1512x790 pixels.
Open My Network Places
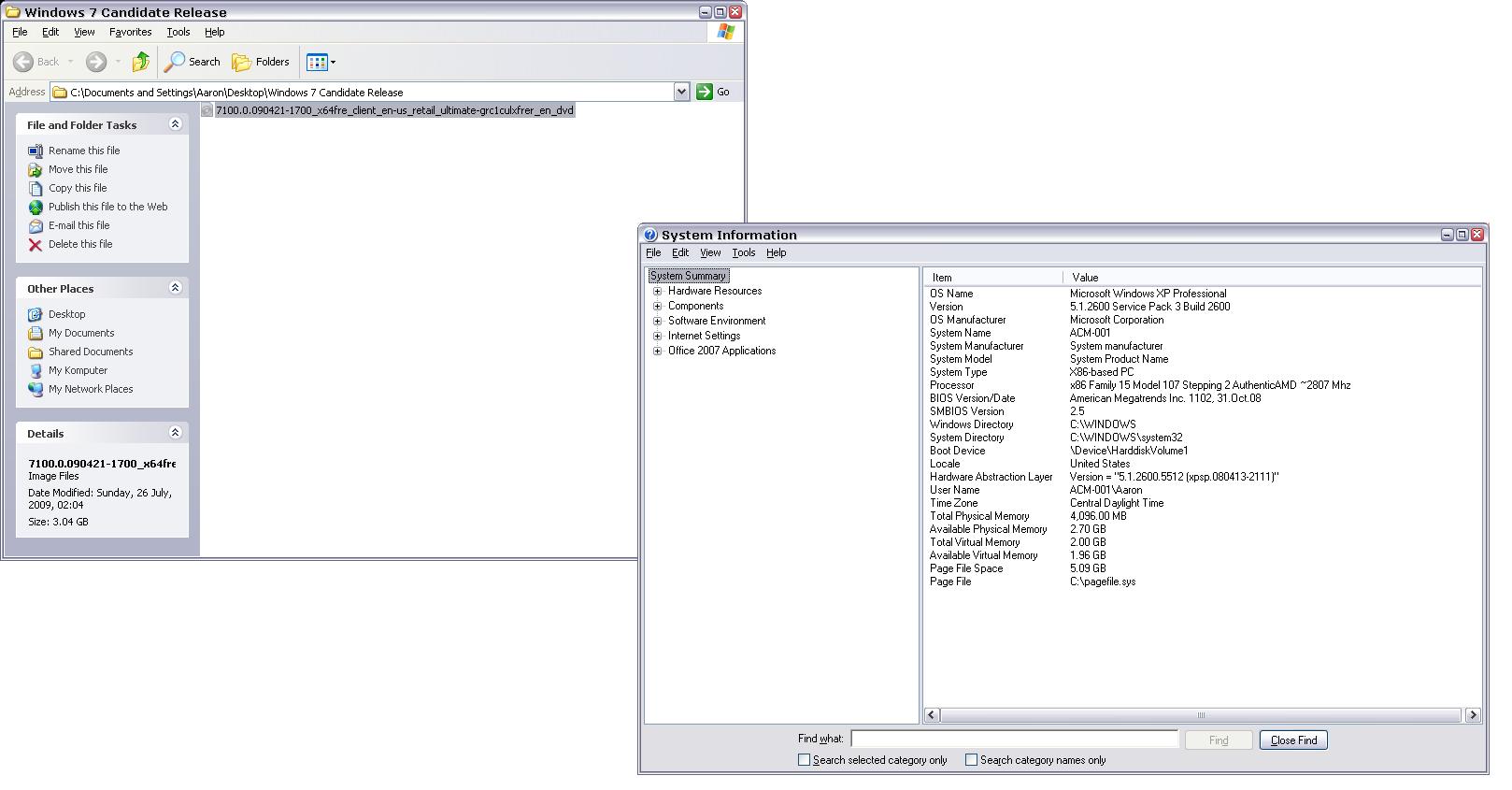(91, 389)
